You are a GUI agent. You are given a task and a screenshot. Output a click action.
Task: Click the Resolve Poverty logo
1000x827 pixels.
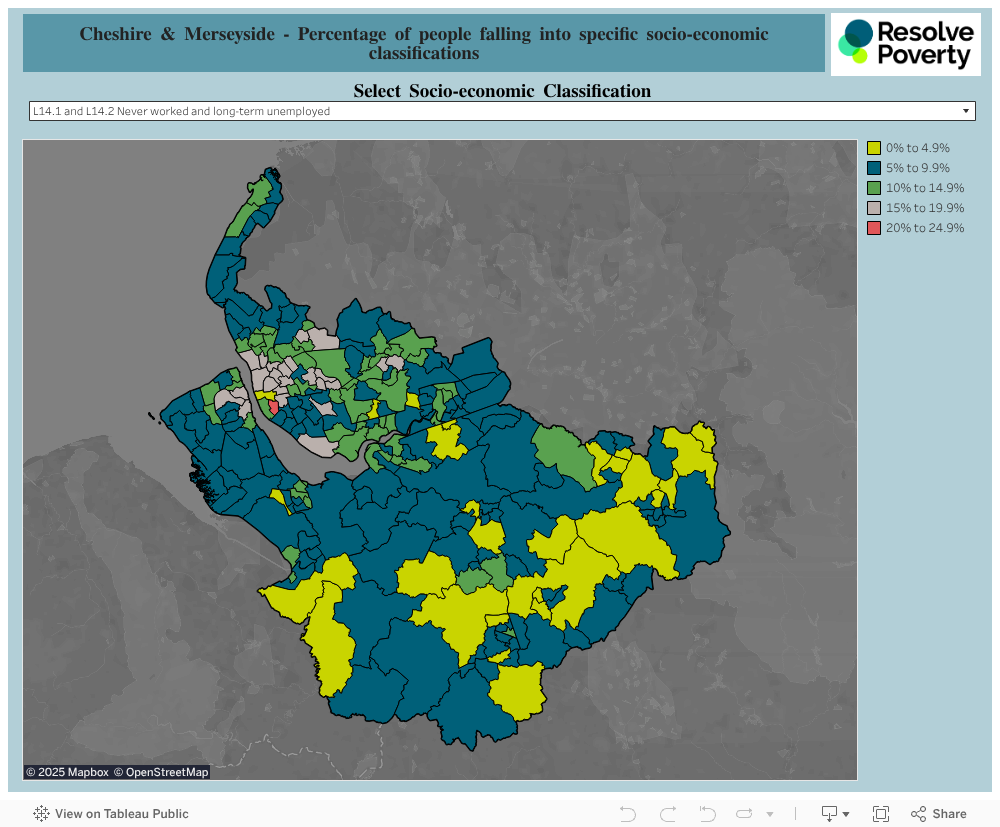point(905,45)
